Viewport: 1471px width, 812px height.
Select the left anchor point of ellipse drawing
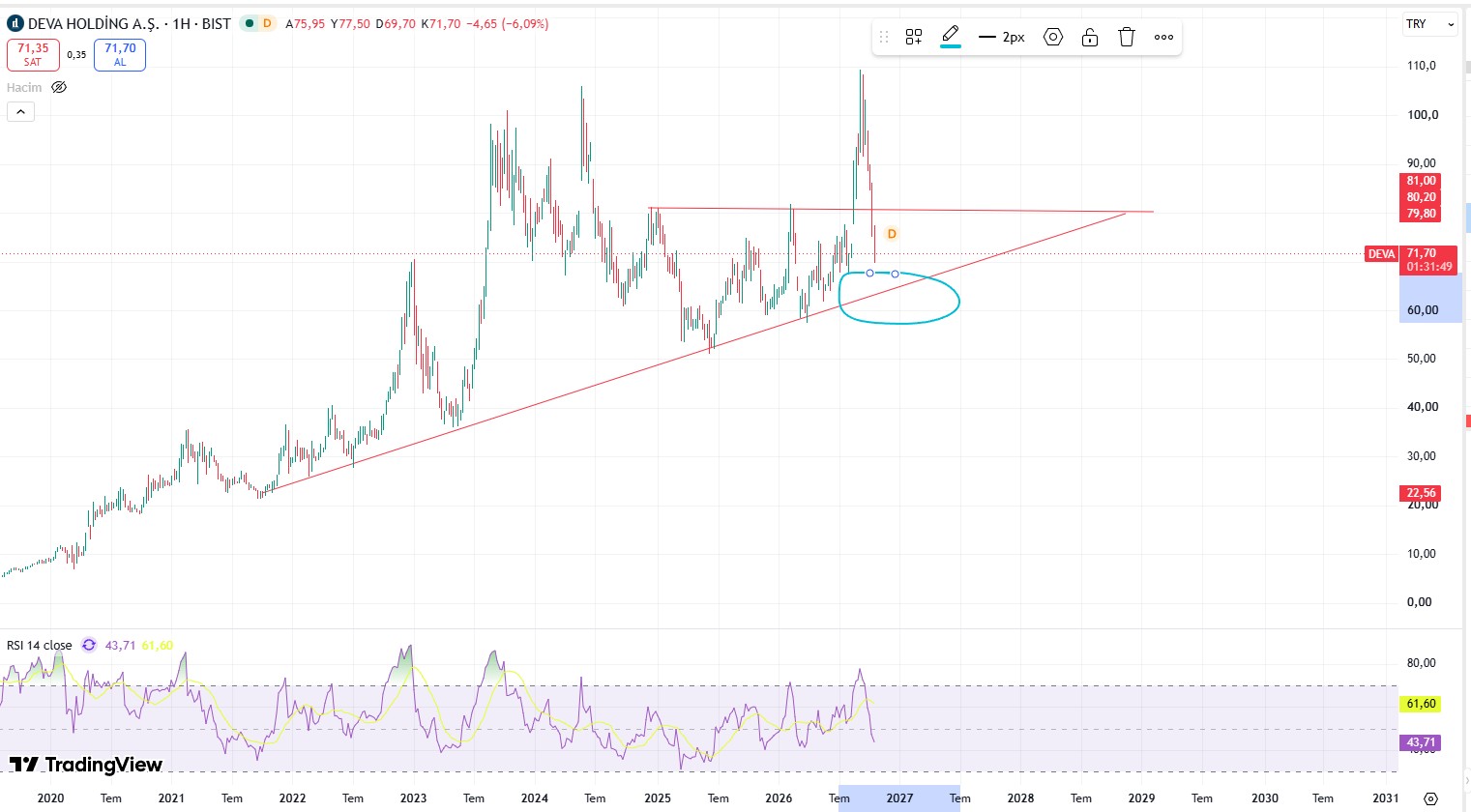[869, 274]
